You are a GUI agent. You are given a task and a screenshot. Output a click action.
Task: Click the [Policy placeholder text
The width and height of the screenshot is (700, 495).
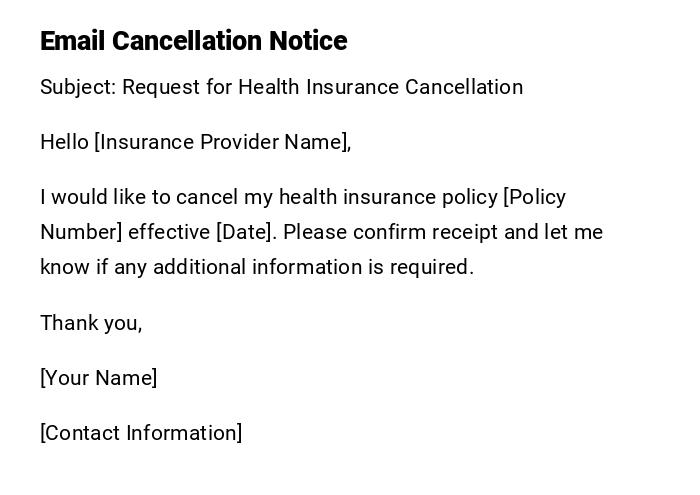[535, 197]
